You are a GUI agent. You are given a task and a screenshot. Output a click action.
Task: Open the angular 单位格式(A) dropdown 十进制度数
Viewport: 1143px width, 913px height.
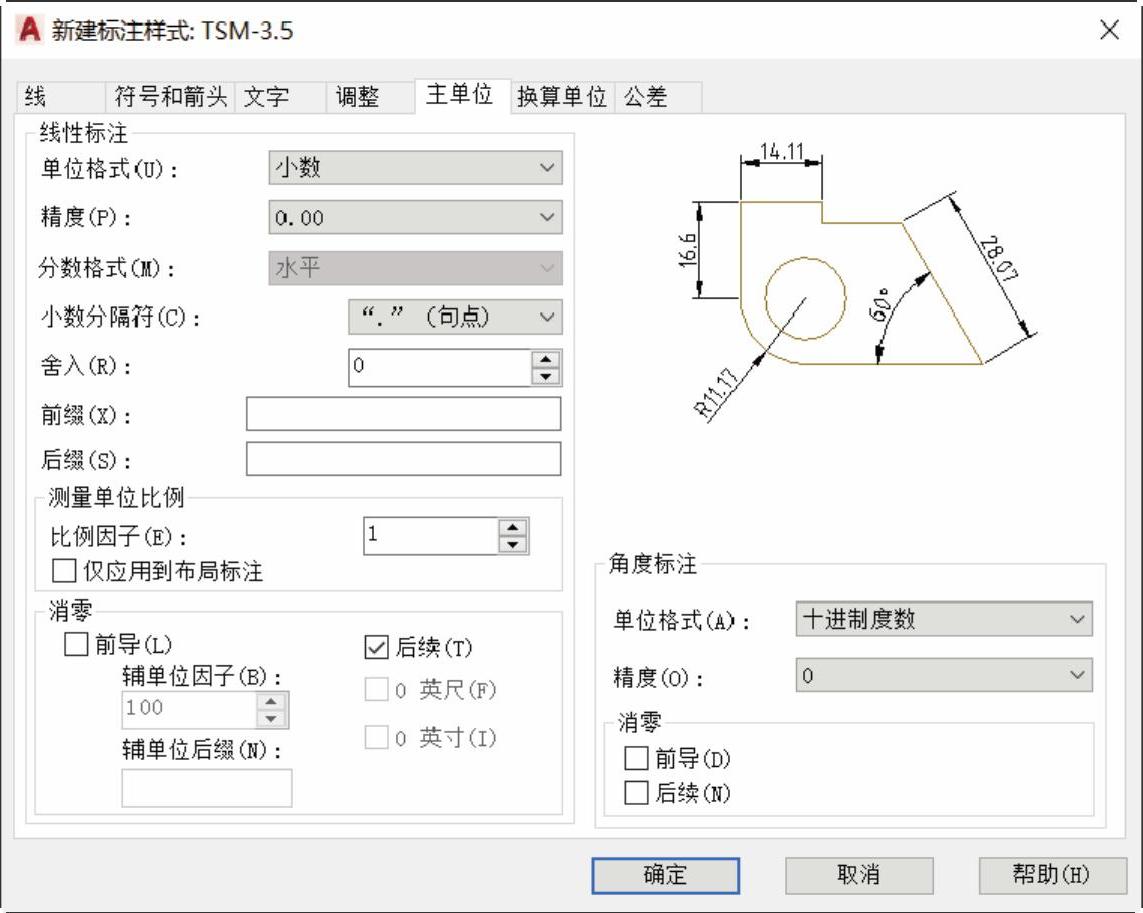pyautogui.click(x=944, y=619)
